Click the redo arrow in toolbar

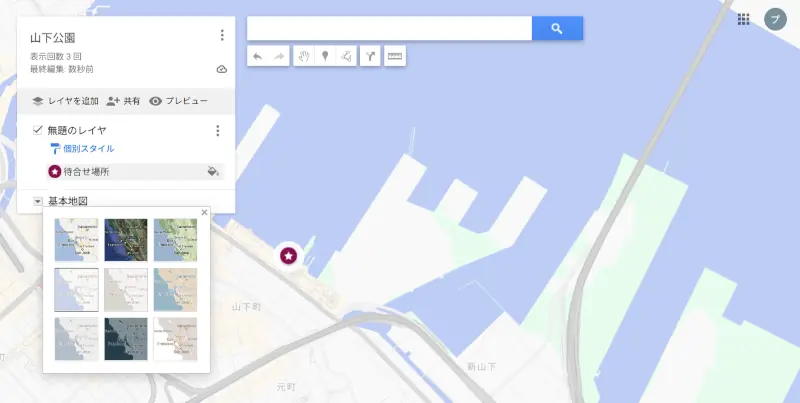pyautogui.click(x=279, y=57)
